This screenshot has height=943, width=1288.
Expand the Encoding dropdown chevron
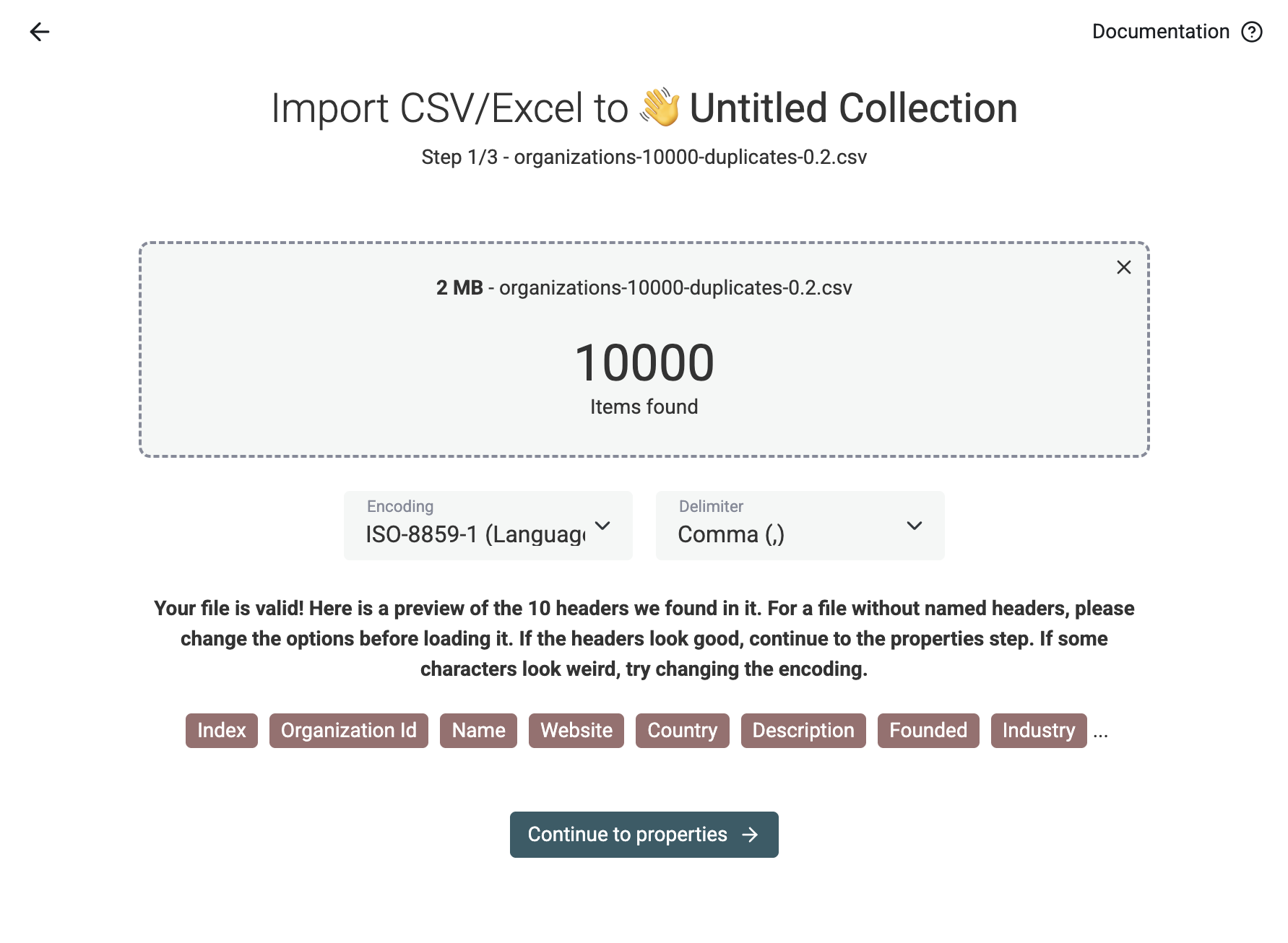point(602,526)
